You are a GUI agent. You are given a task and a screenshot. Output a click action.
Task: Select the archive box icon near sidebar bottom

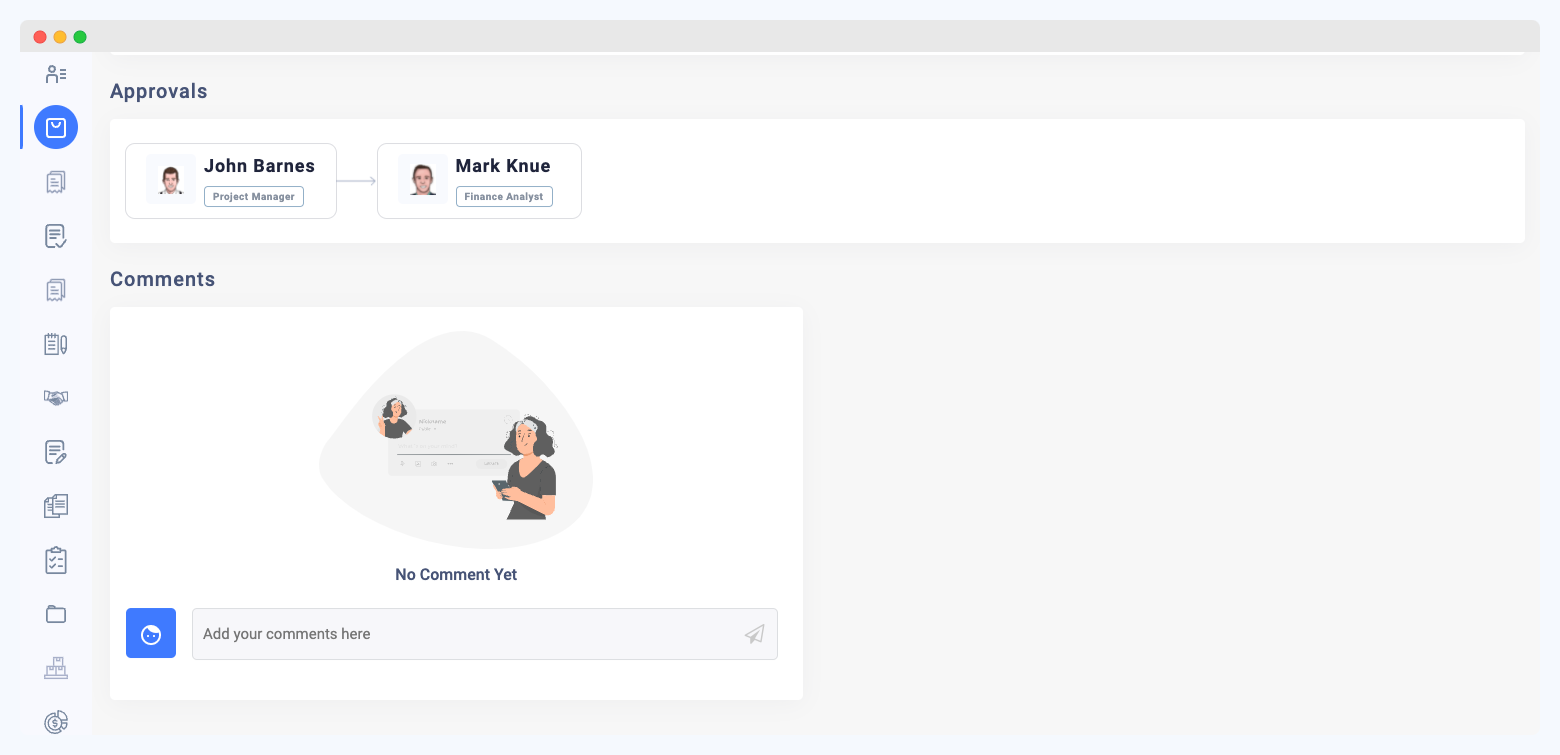pos(55,667)
